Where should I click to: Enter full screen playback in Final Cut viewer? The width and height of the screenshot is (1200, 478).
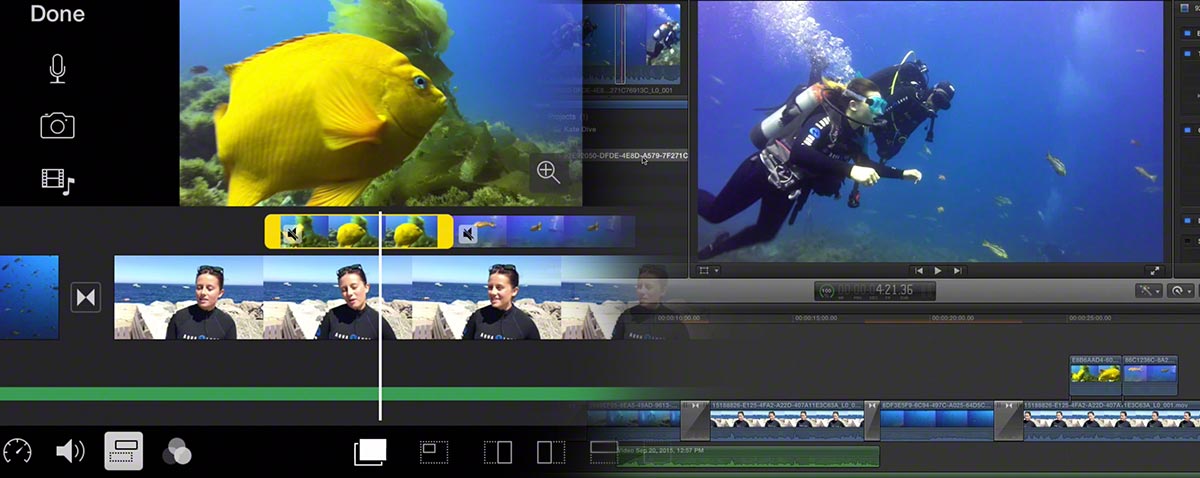(1154, 270)
